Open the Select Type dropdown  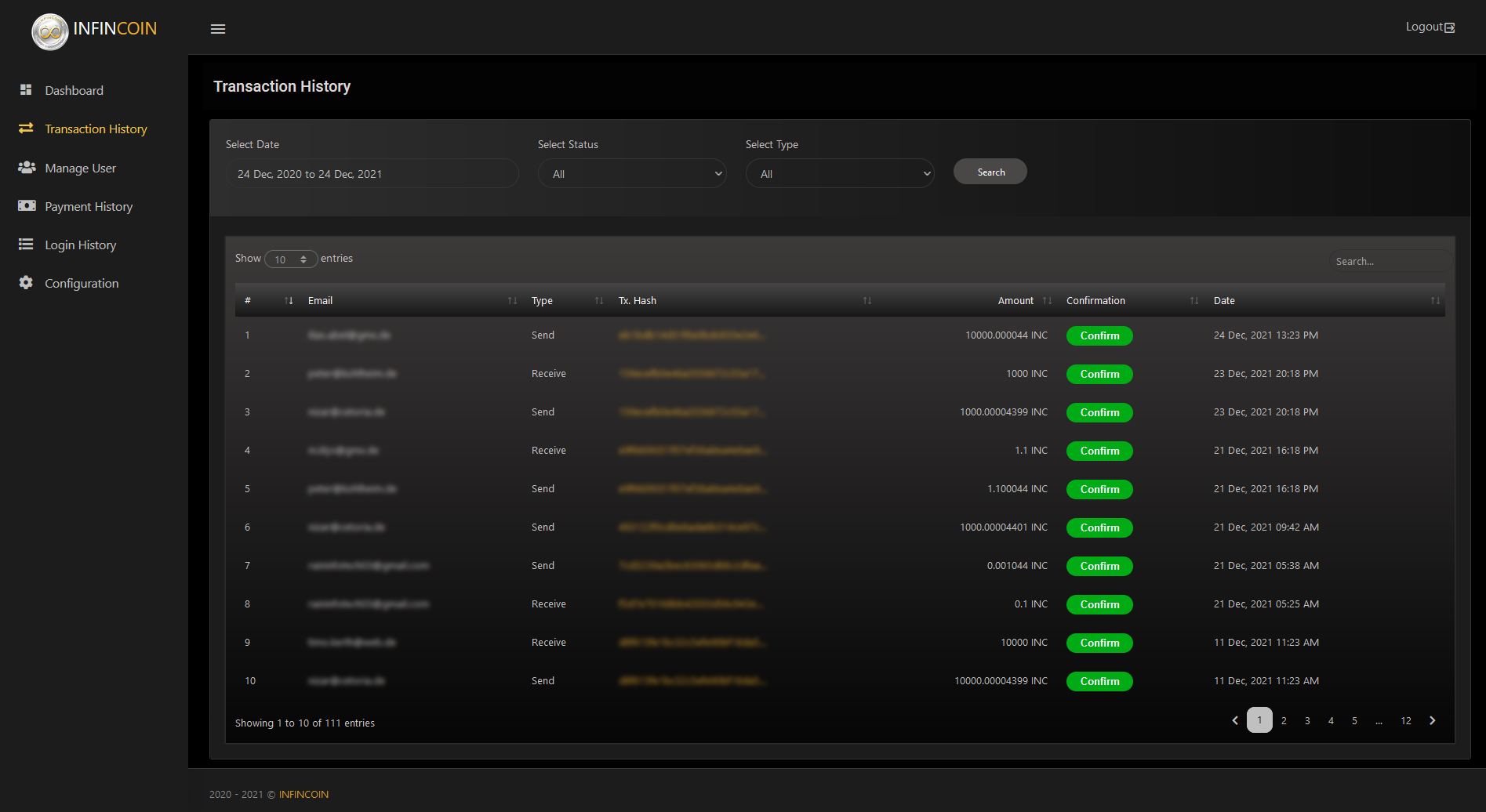(x=839, y=174)
